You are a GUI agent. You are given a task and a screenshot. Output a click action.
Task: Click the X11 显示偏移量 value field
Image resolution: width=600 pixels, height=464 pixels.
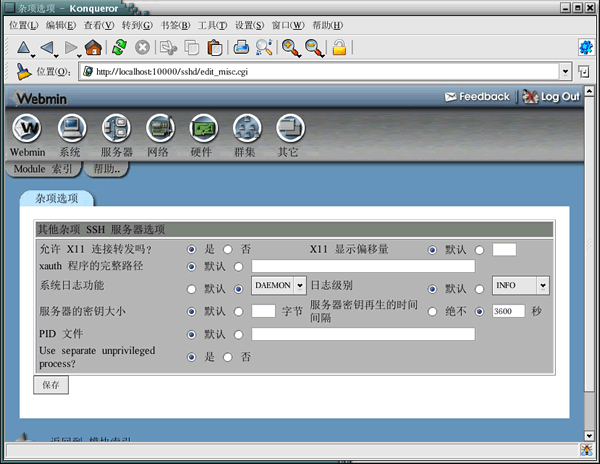pyautogui.click(x=504, y=249)
